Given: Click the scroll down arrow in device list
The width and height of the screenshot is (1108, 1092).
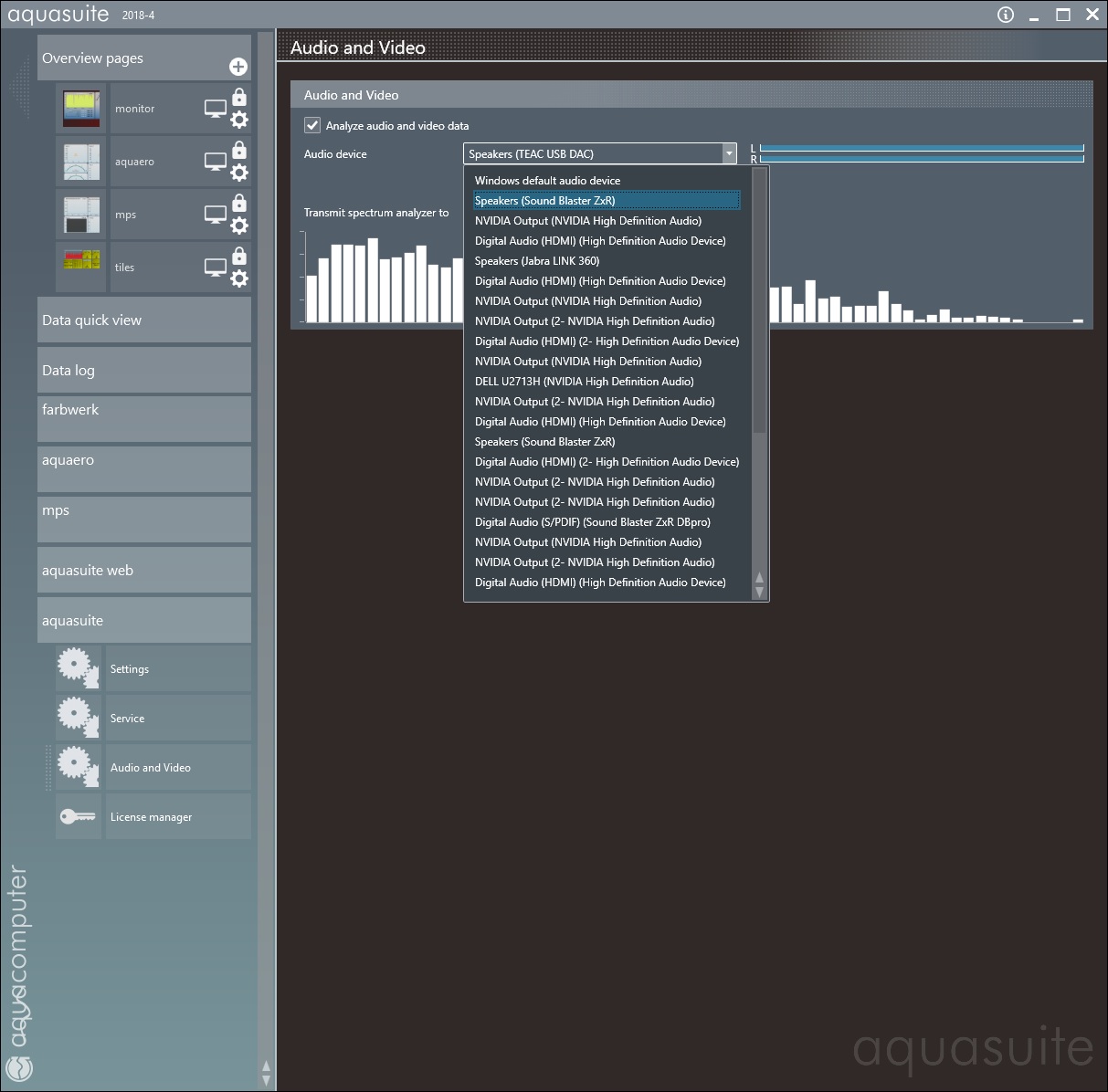Looking at the screenshot, I should point(759,592).
